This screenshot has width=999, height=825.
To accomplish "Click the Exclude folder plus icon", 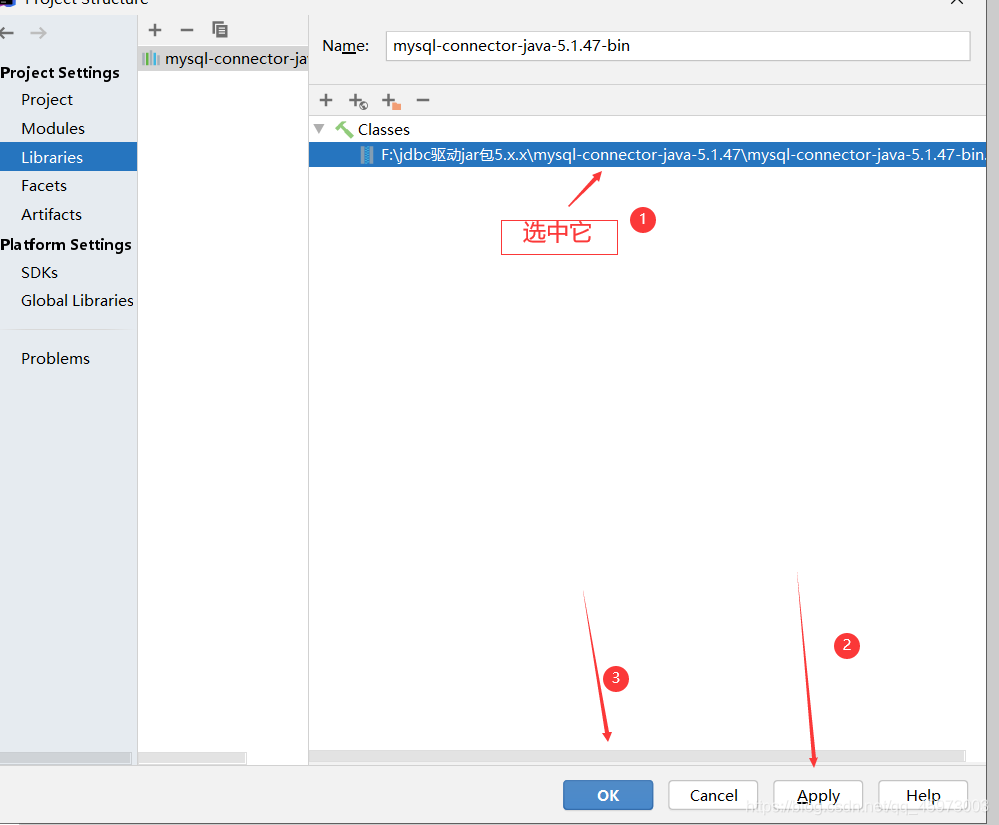I will (391, 101).
